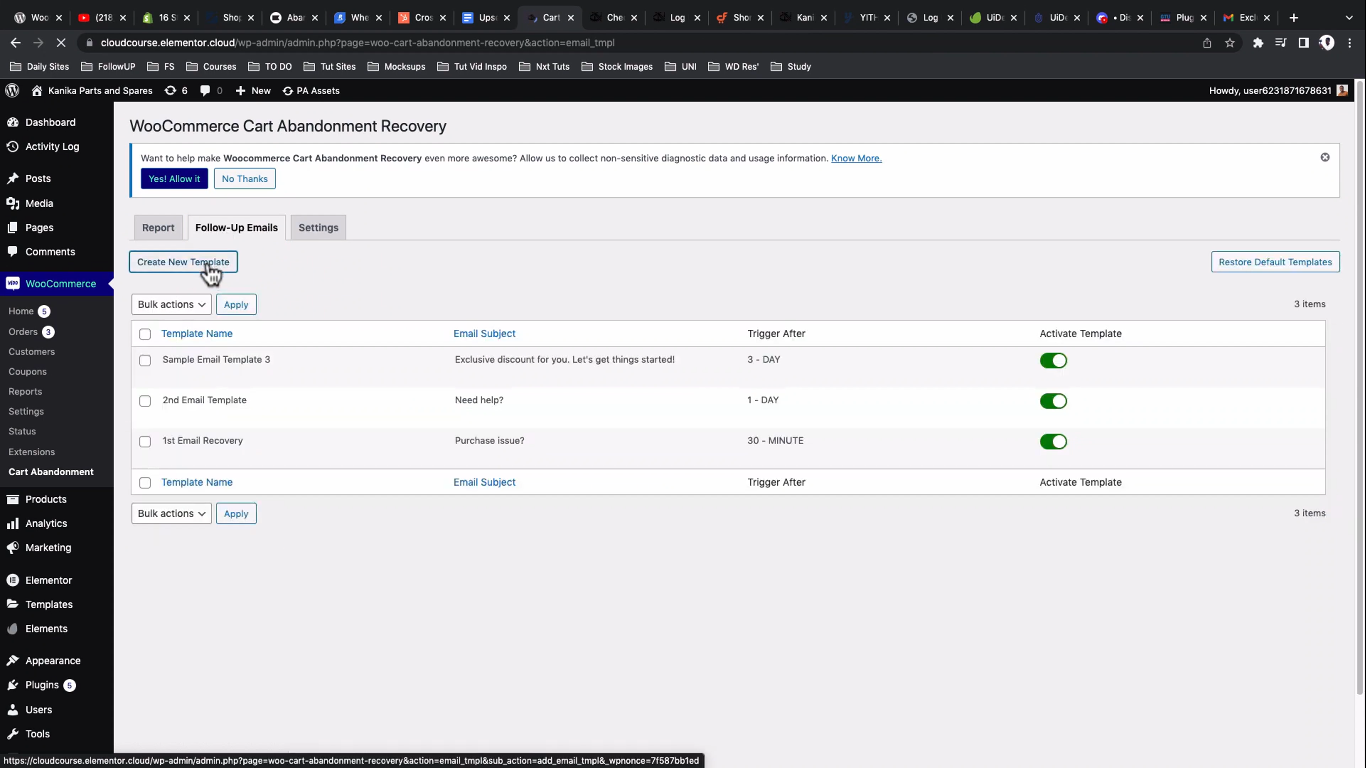Check the 2nd Email Template checkbox
The height and width of the screenshot is (768, 1366).
pos(145,401)
